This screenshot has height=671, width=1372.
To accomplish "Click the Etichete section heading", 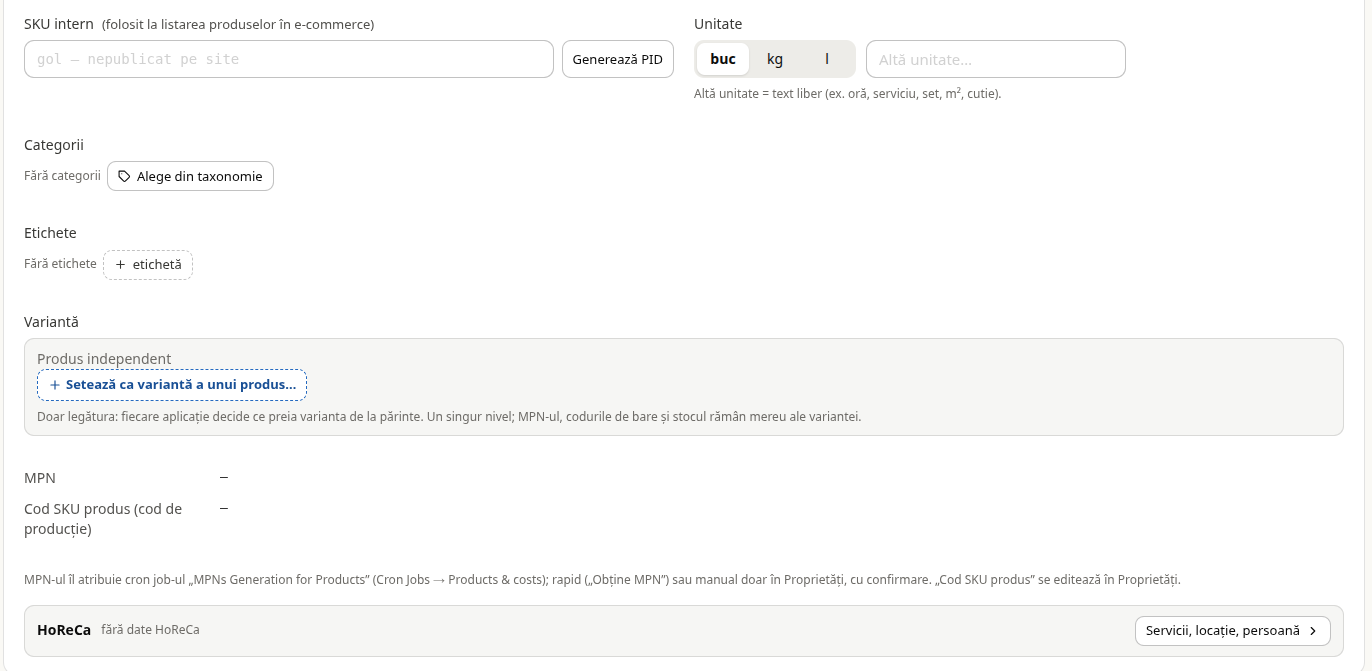I will 50,233.
